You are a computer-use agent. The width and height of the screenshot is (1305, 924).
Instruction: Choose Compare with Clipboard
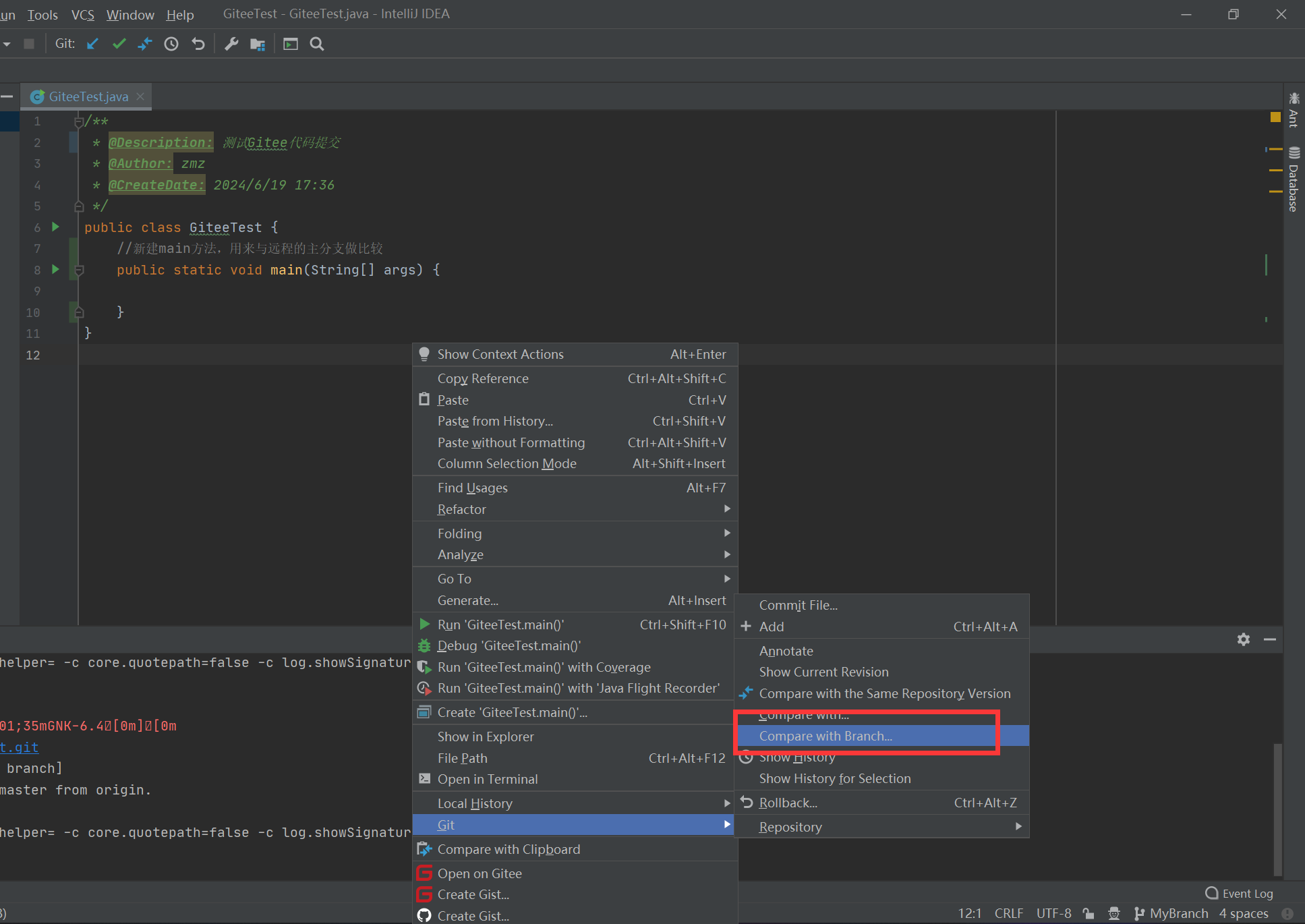pos(575,849)
